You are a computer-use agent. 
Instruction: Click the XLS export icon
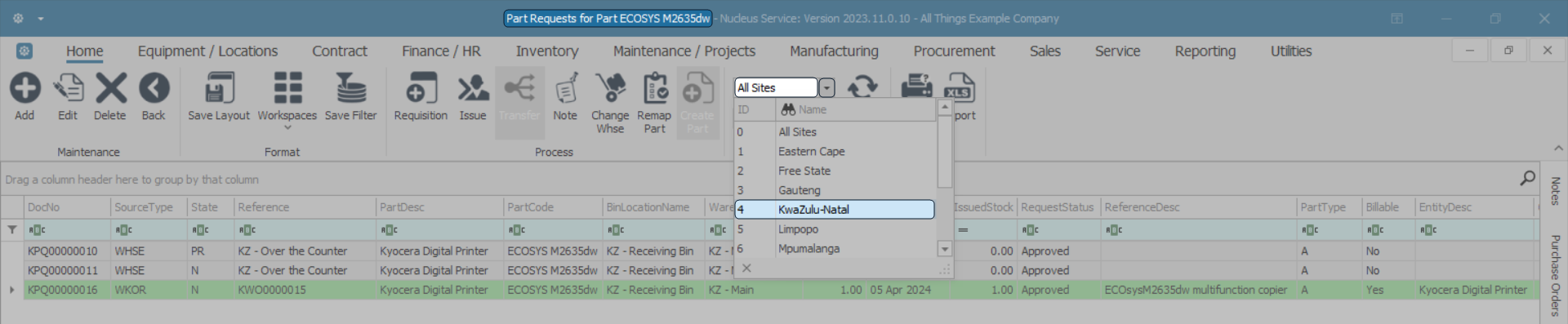point(960,87)
